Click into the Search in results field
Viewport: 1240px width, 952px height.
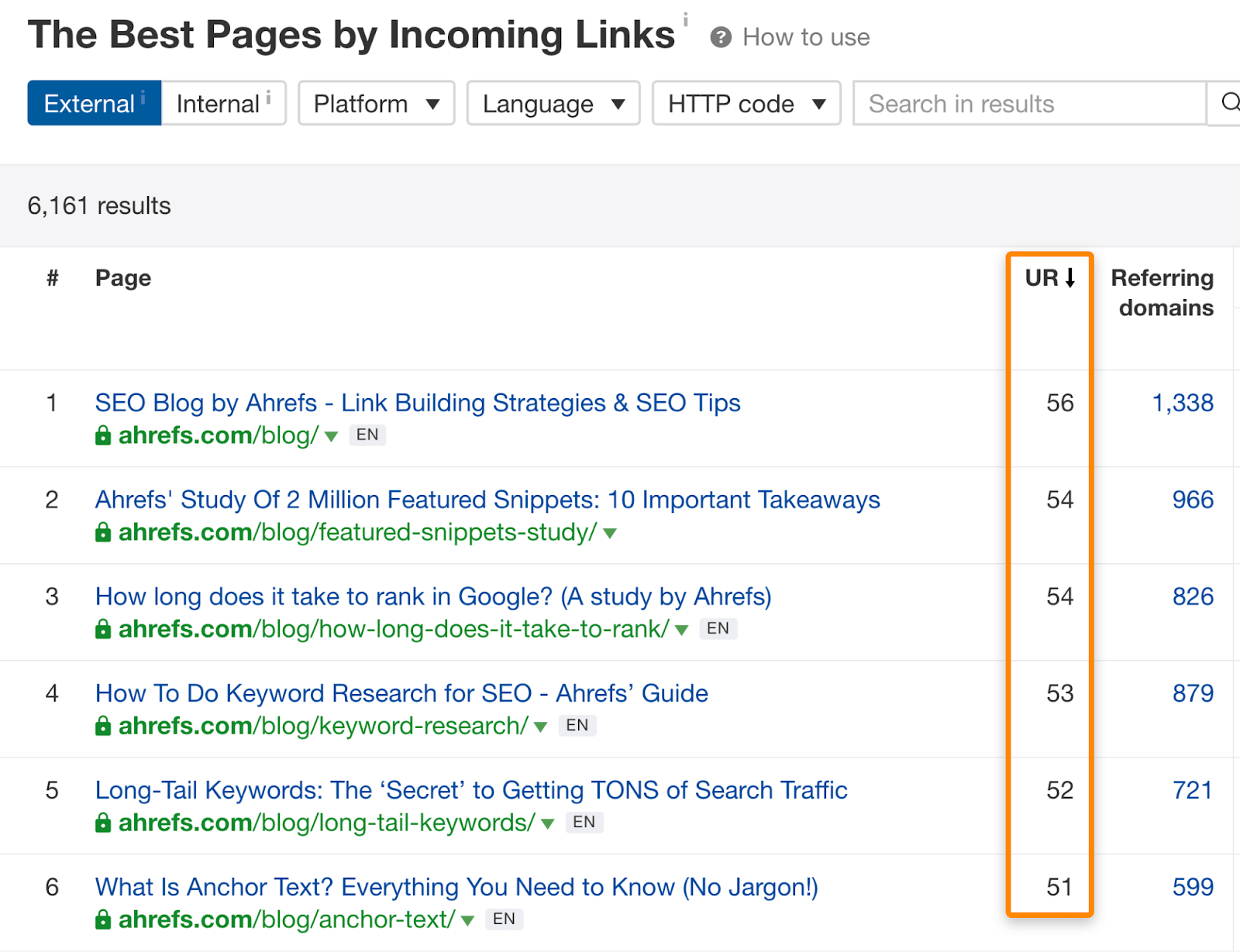click(x=1028, y=103)
